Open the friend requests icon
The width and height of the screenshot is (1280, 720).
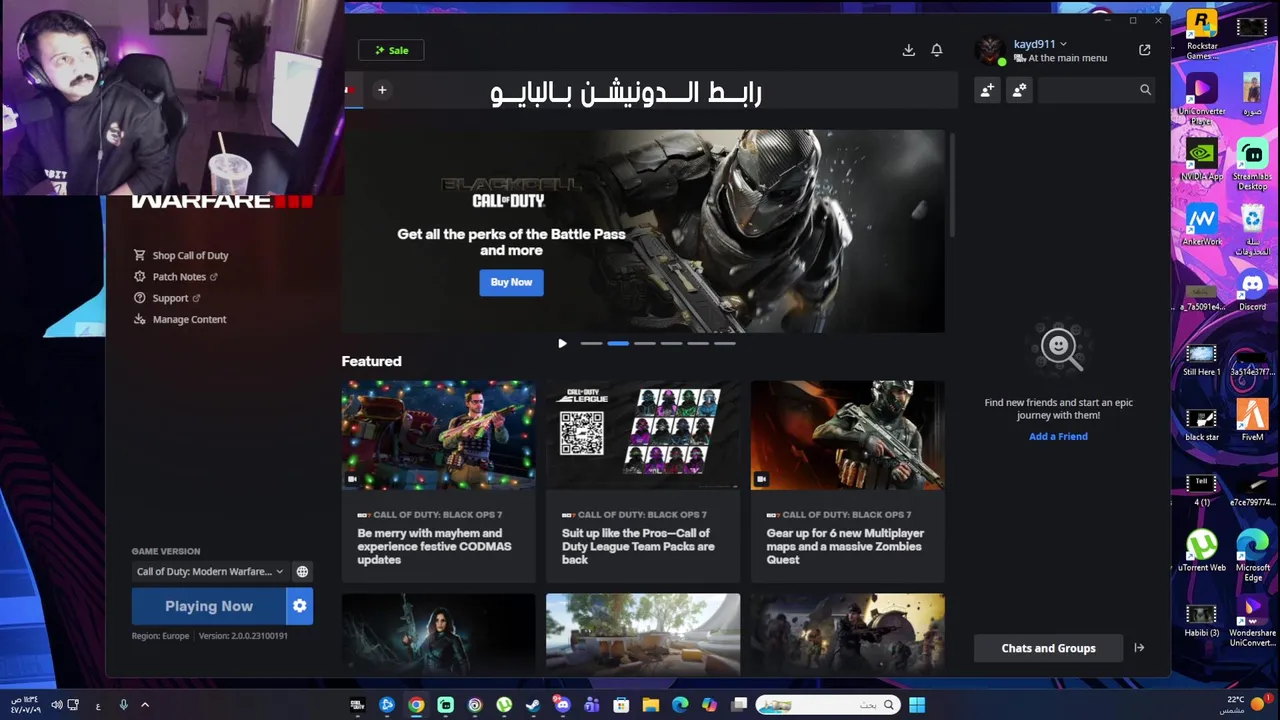click(1019, 90)
